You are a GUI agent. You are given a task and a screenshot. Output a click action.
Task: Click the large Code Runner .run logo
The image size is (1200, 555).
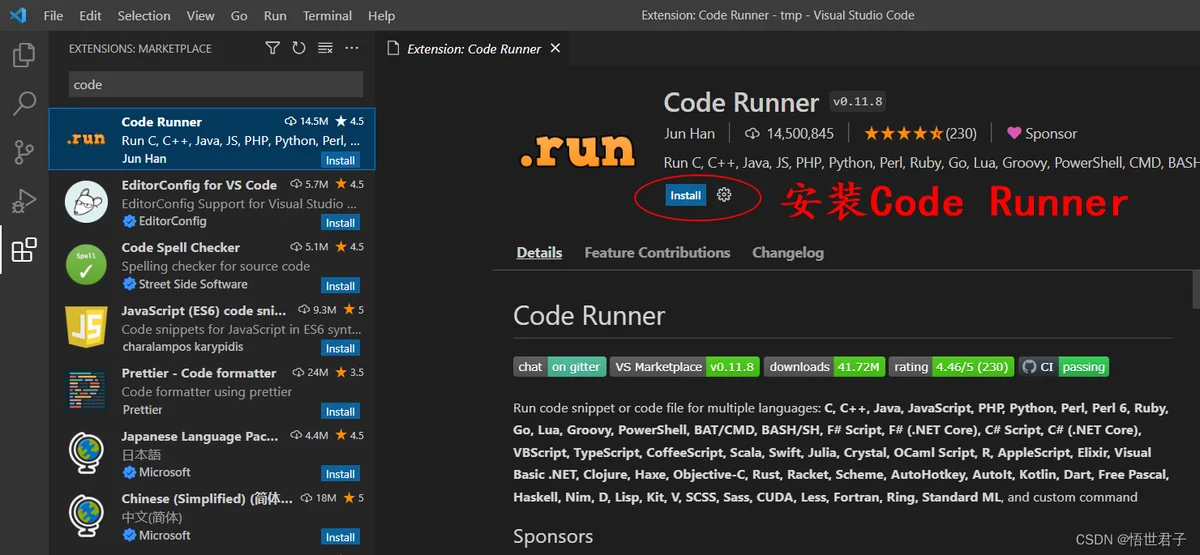pos(577,149)
